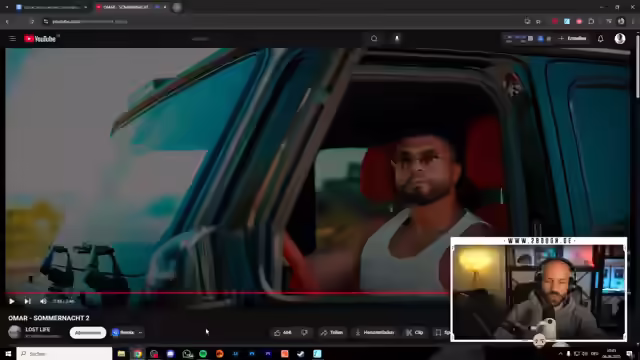The image size is (640, 360).
Task: Click the Herunterladen download button
Action: coord(375,333)
